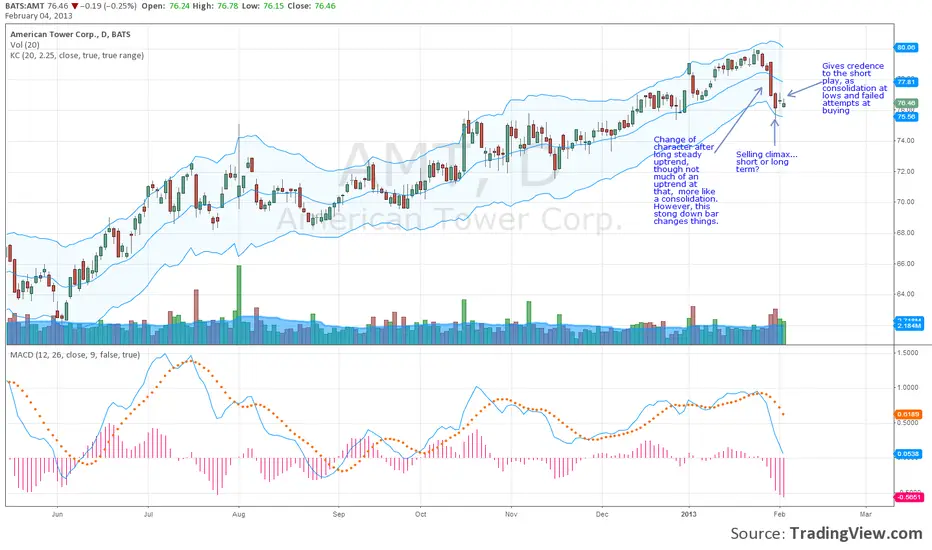932x550 pixels.
Task: Click the blue 75.56 lower channel price tag
Action: pyautogui.click(x=906, y=117)
